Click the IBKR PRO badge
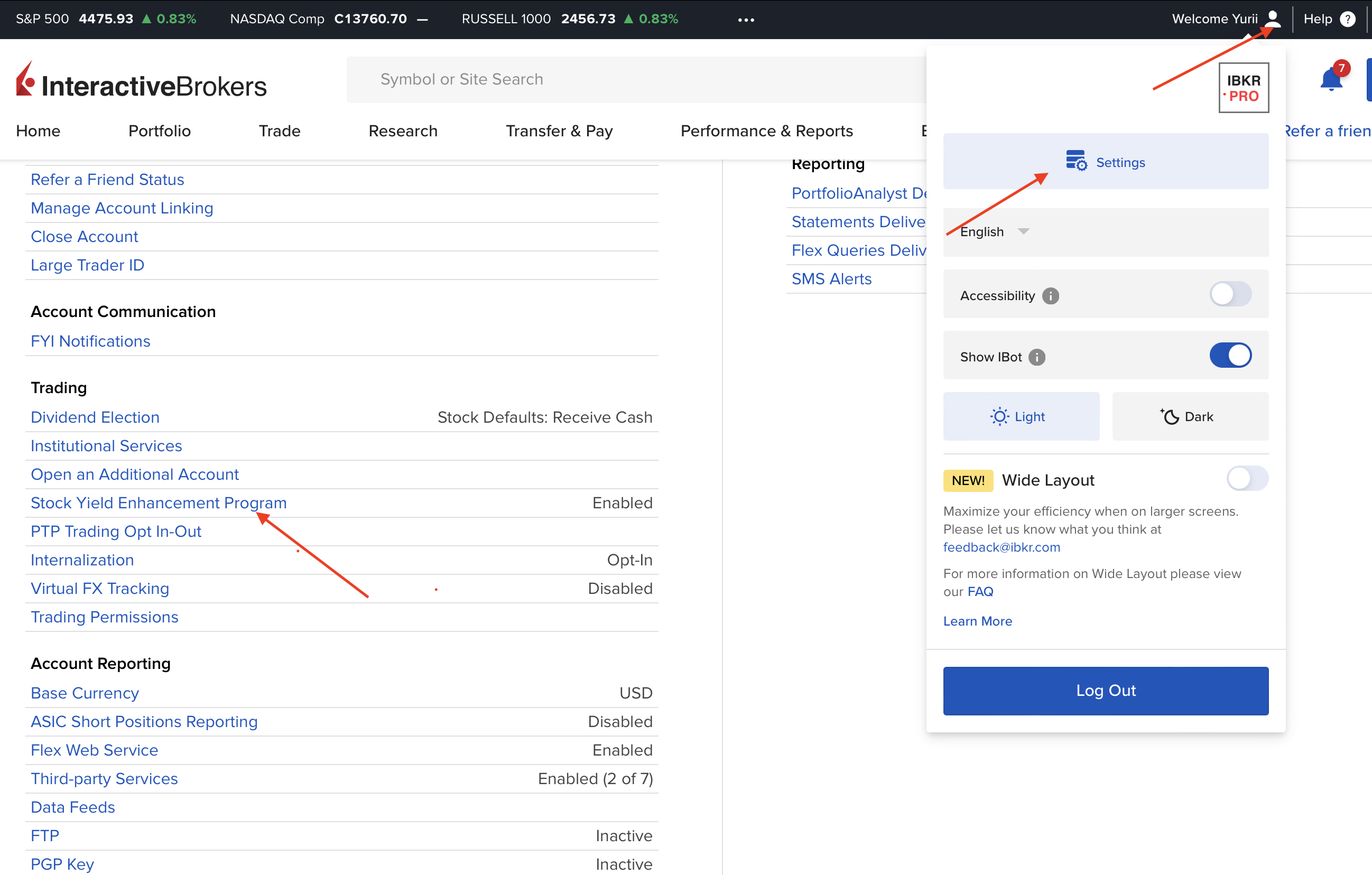 [1243, 88]
